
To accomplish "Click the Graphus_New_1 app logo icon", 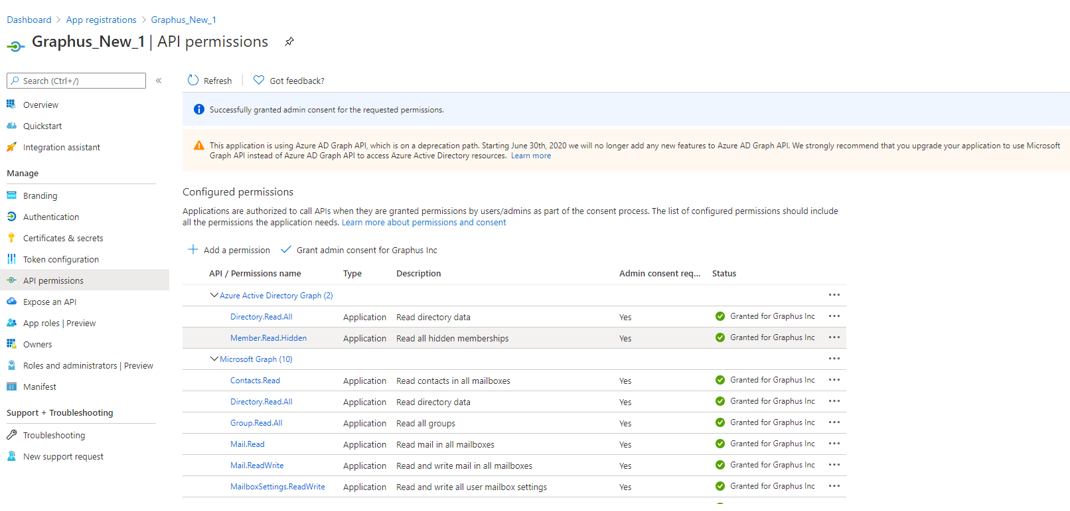I will click(x=16, y=44).
